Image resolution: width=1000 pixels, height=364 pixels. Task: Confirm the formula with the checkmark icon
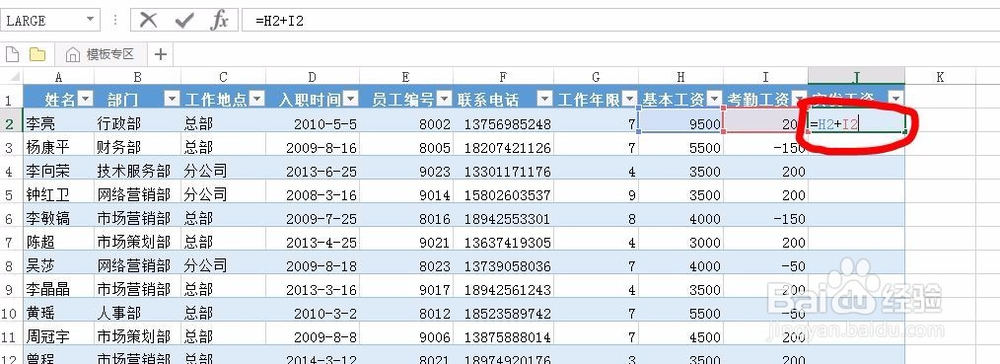[184, 20]
